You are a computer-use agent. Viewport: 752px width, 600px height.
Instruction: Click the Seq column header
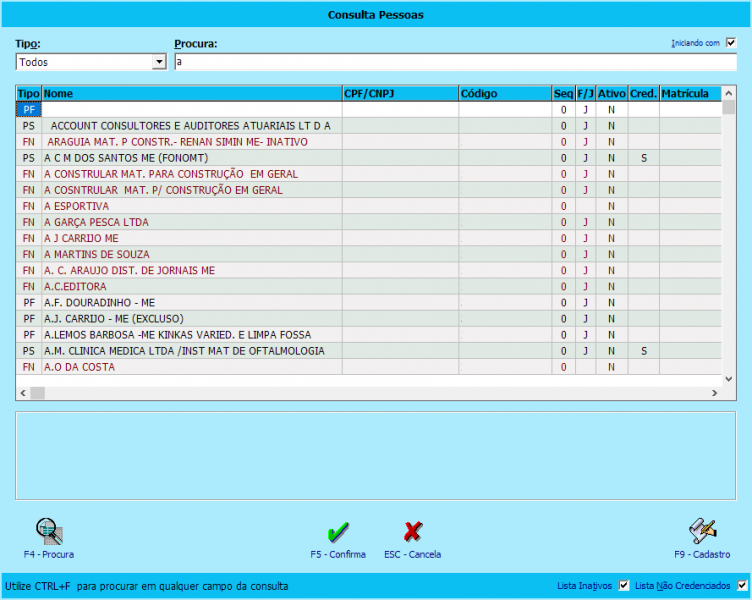[x=564, y=94]
